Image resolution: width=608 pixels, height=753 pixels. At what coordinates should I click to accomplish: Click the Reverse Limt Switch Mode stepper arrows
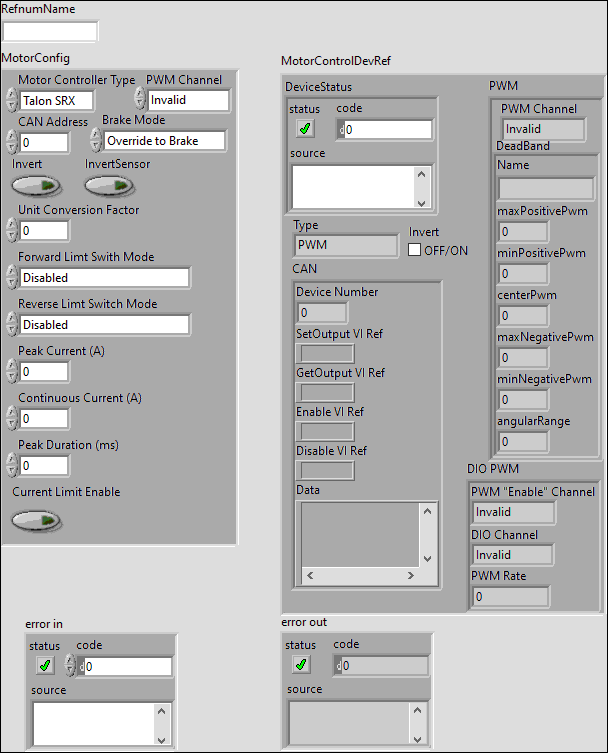(12, 324)
